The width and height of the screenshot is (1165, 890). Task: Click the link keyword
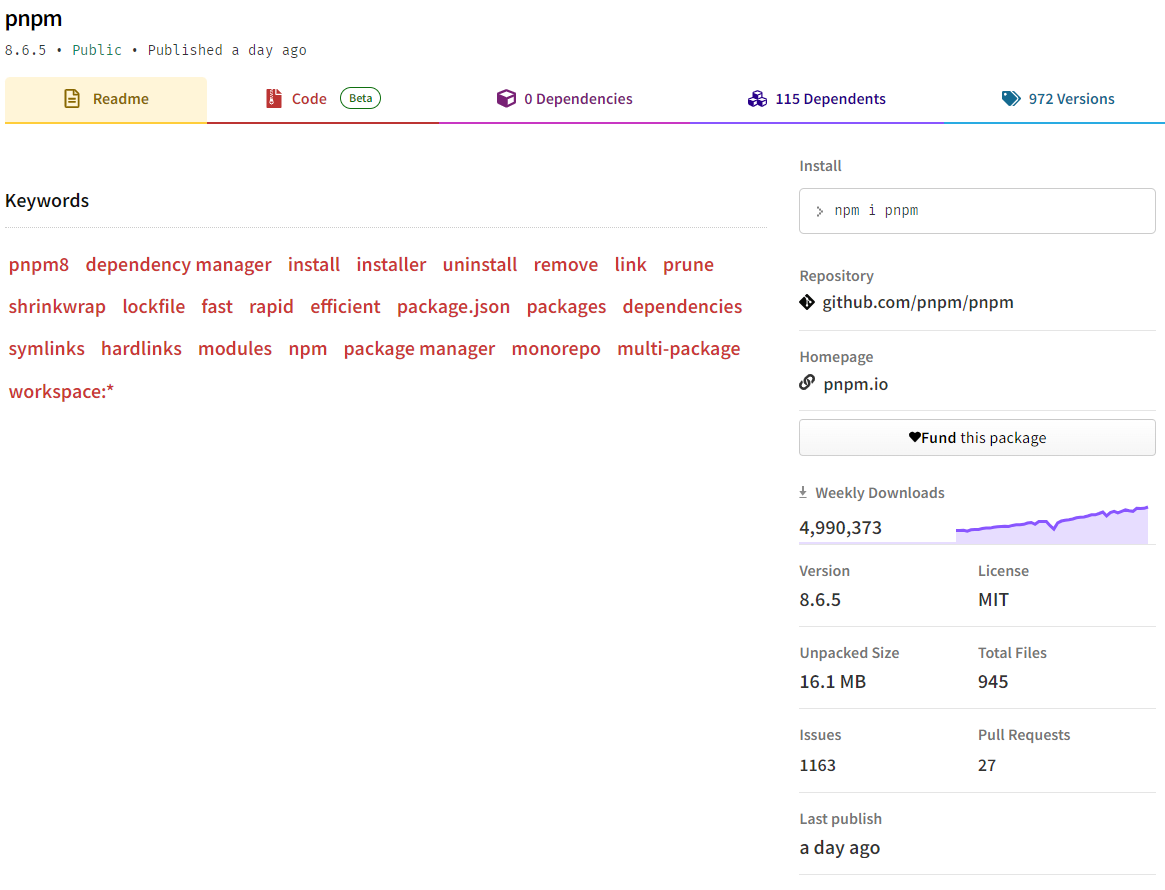[x=630, y=265]
